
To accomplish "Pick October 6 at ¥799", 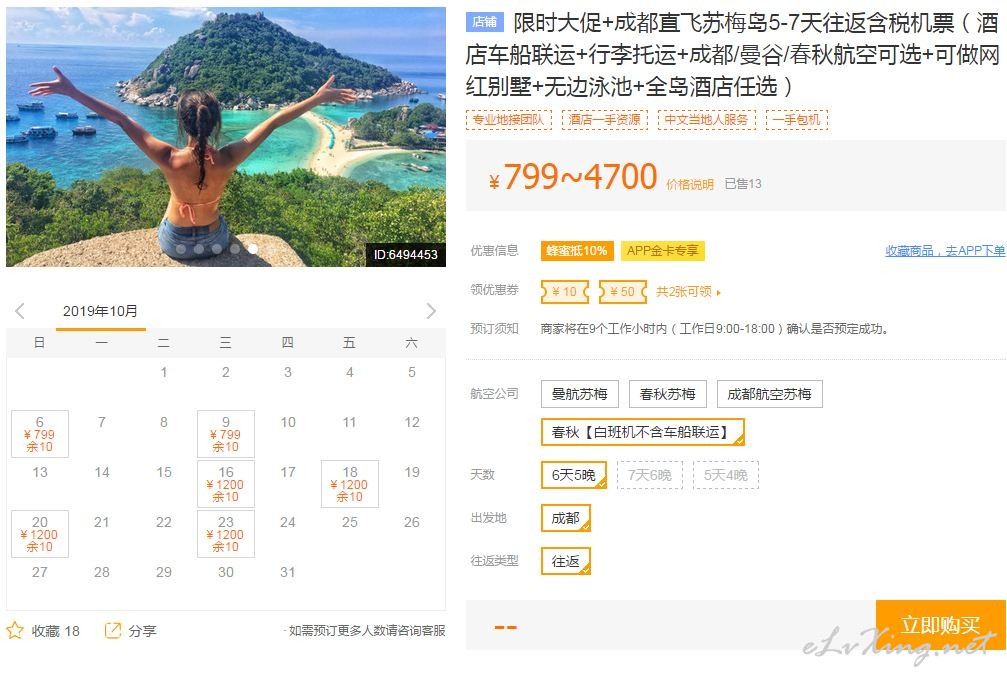I will [x=40, y=434].
